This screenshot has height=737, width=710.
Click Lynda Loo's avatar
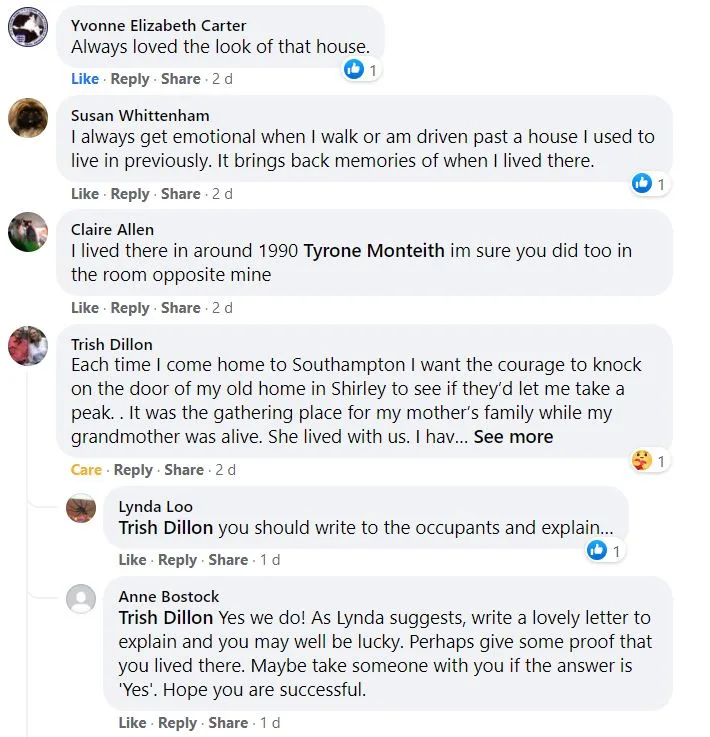81,508
